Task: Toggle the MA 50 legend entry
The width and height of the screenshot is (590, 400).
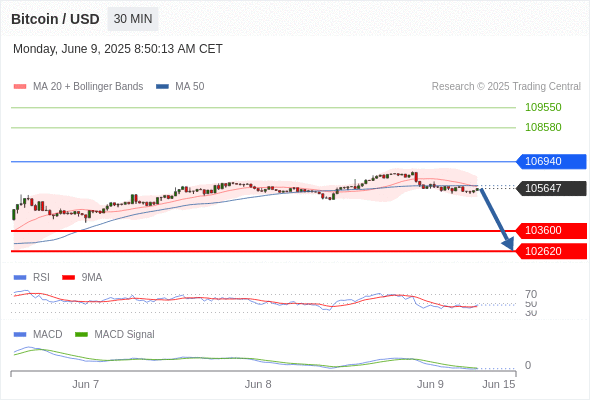Action: click(180, 87)
